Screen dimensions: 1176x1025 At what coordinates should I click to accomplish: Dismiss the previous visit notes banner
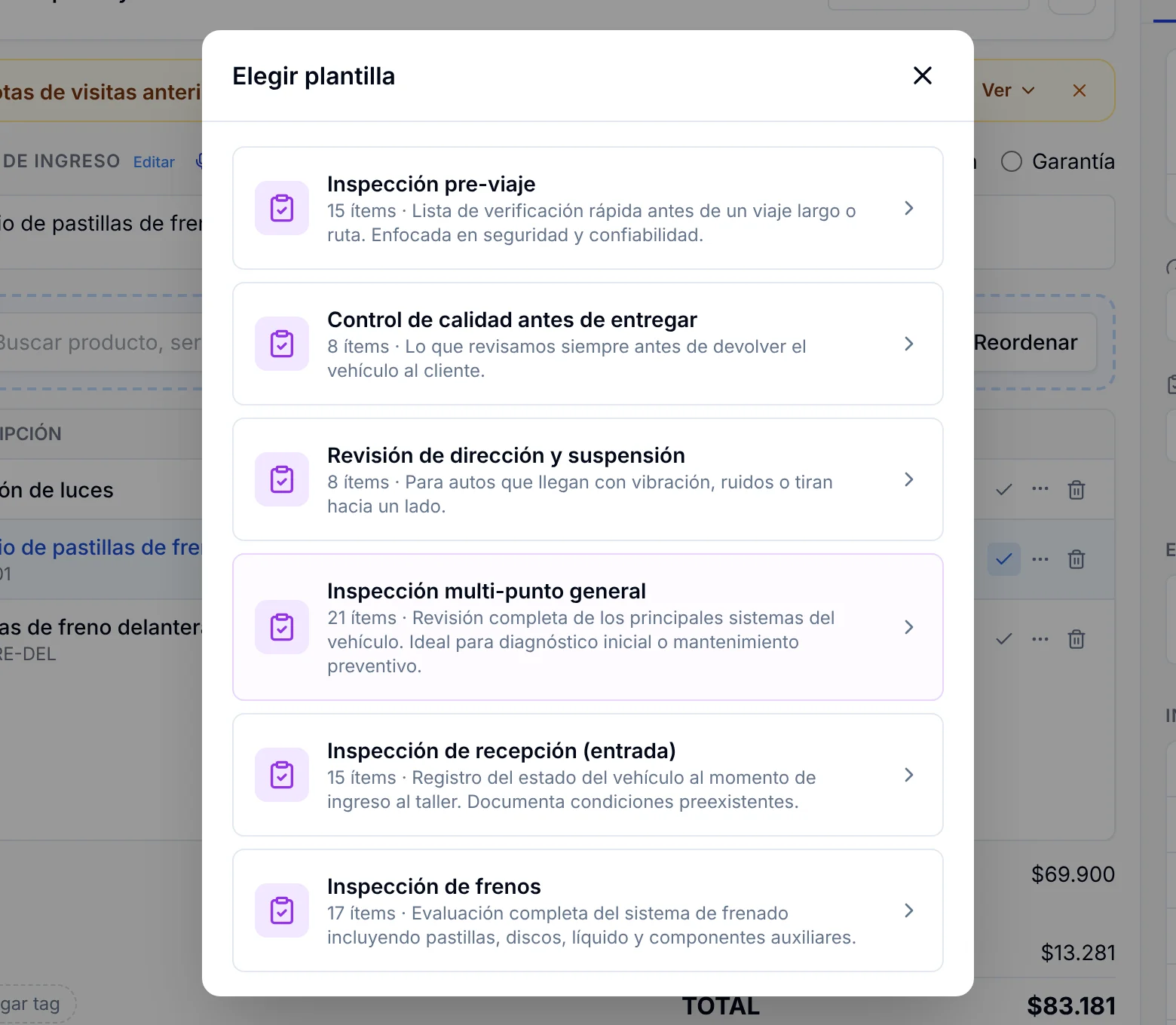coord(1080,90)
